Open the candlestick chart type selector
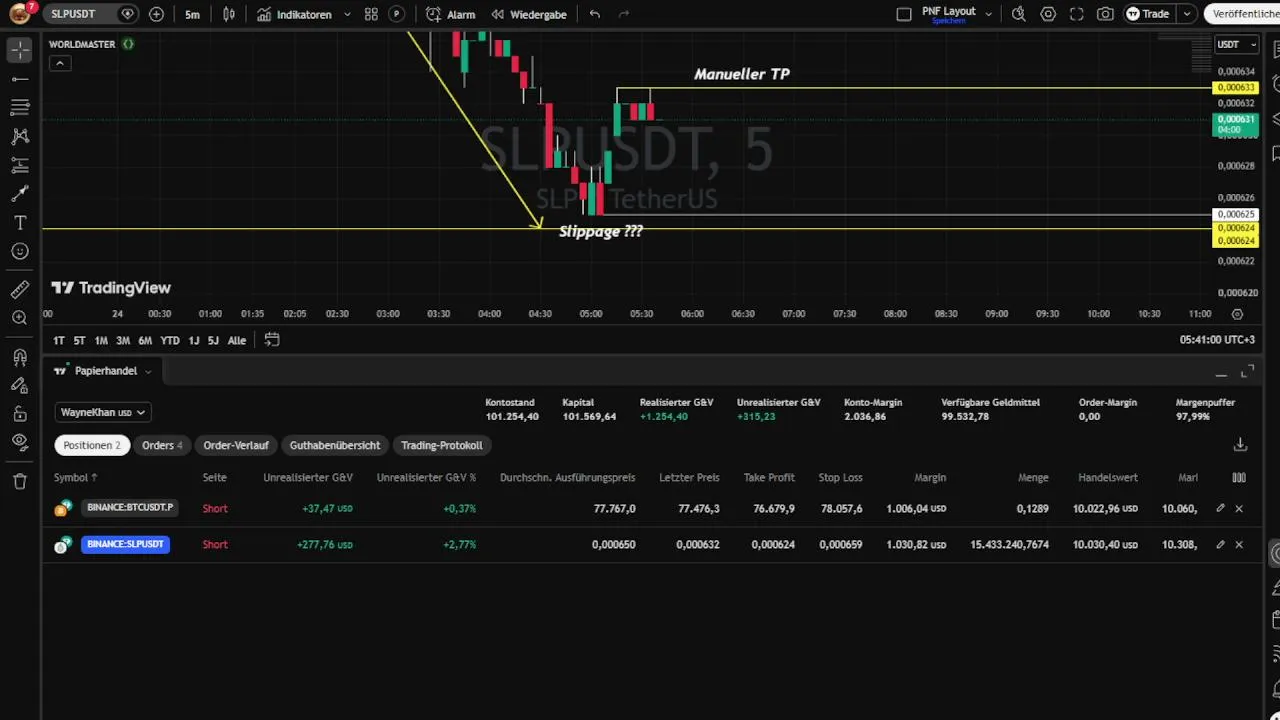The width and height of the screenshot is (1280, 720). (229, 14)
